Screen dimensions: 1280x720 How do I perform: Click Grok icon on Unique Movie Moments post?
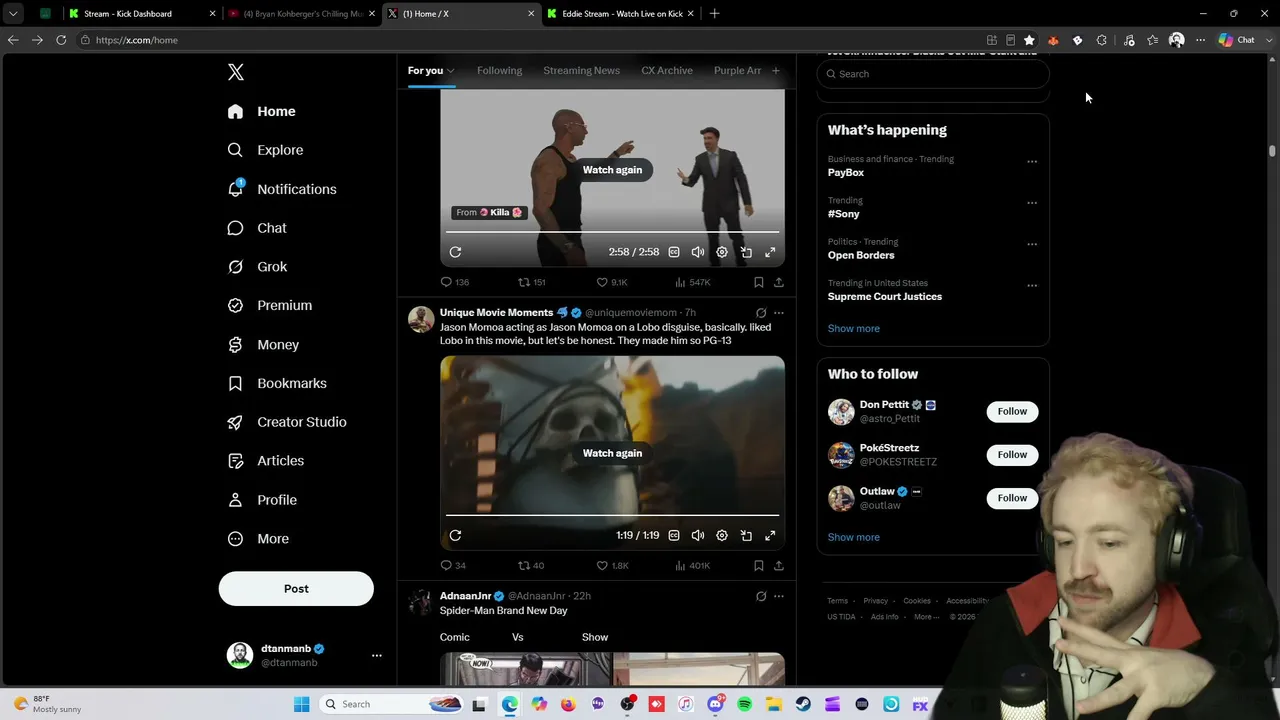(761, 313)
